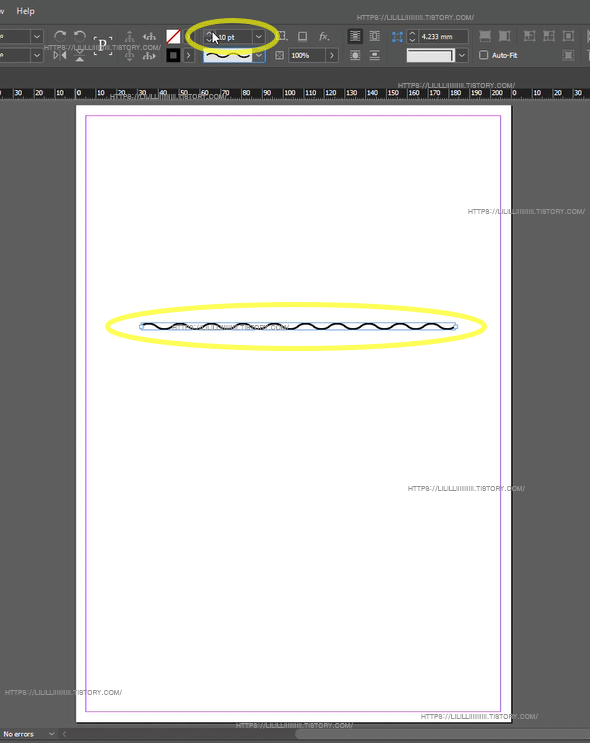Click the 4.233 mm corner size field
The image size is (590, 743).
pyautogui.click(x=444, y=36)
